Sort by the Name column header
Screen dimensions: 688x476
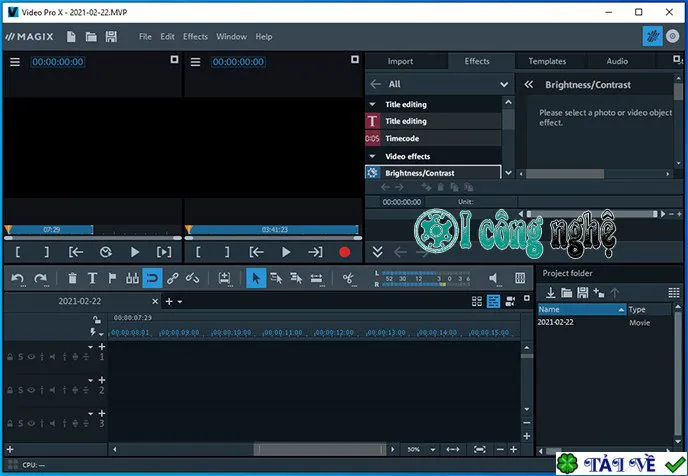tap(582, 310)
